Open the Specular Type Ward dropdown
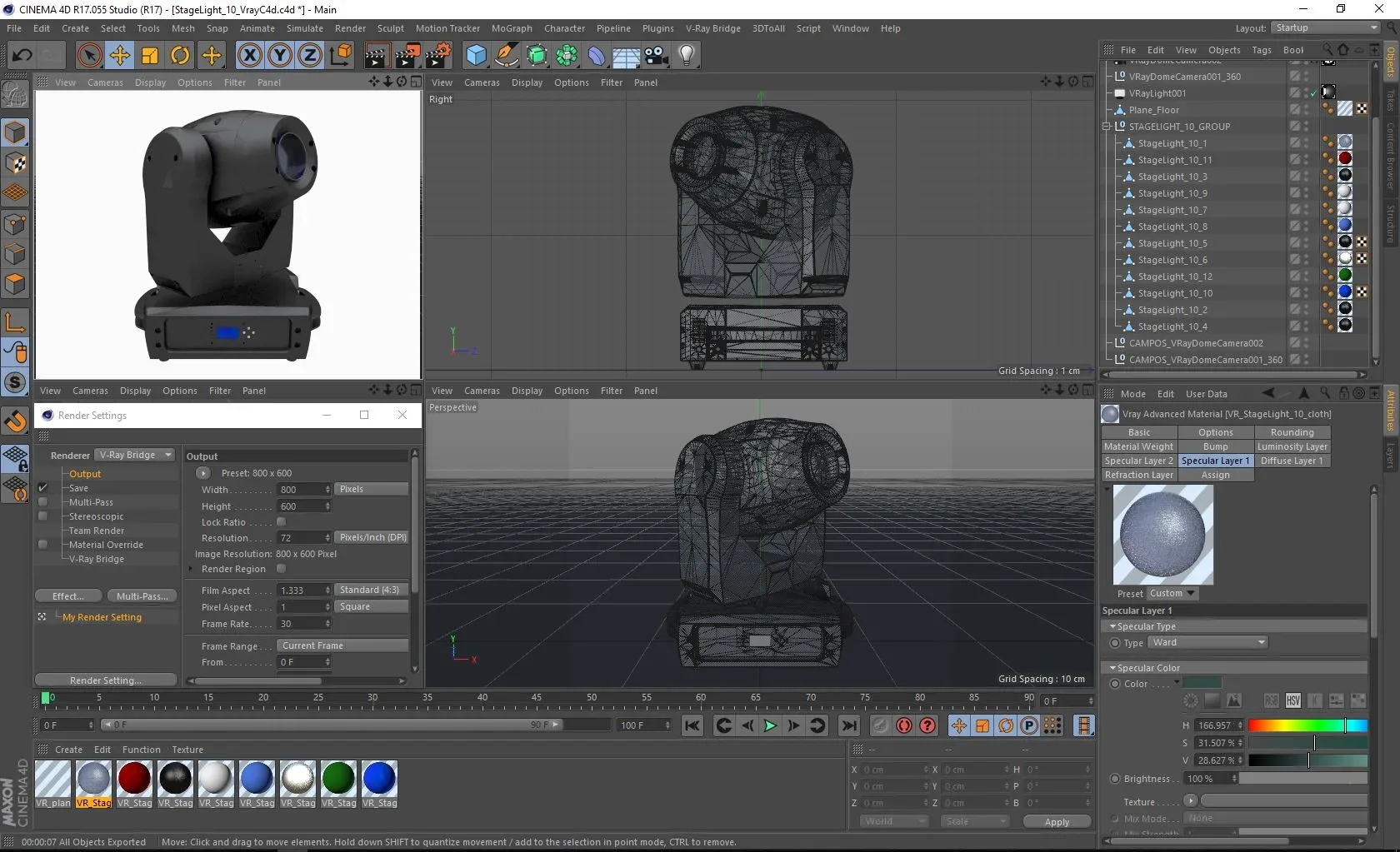The image size is (1400, 852). [x=1207, y=642]
